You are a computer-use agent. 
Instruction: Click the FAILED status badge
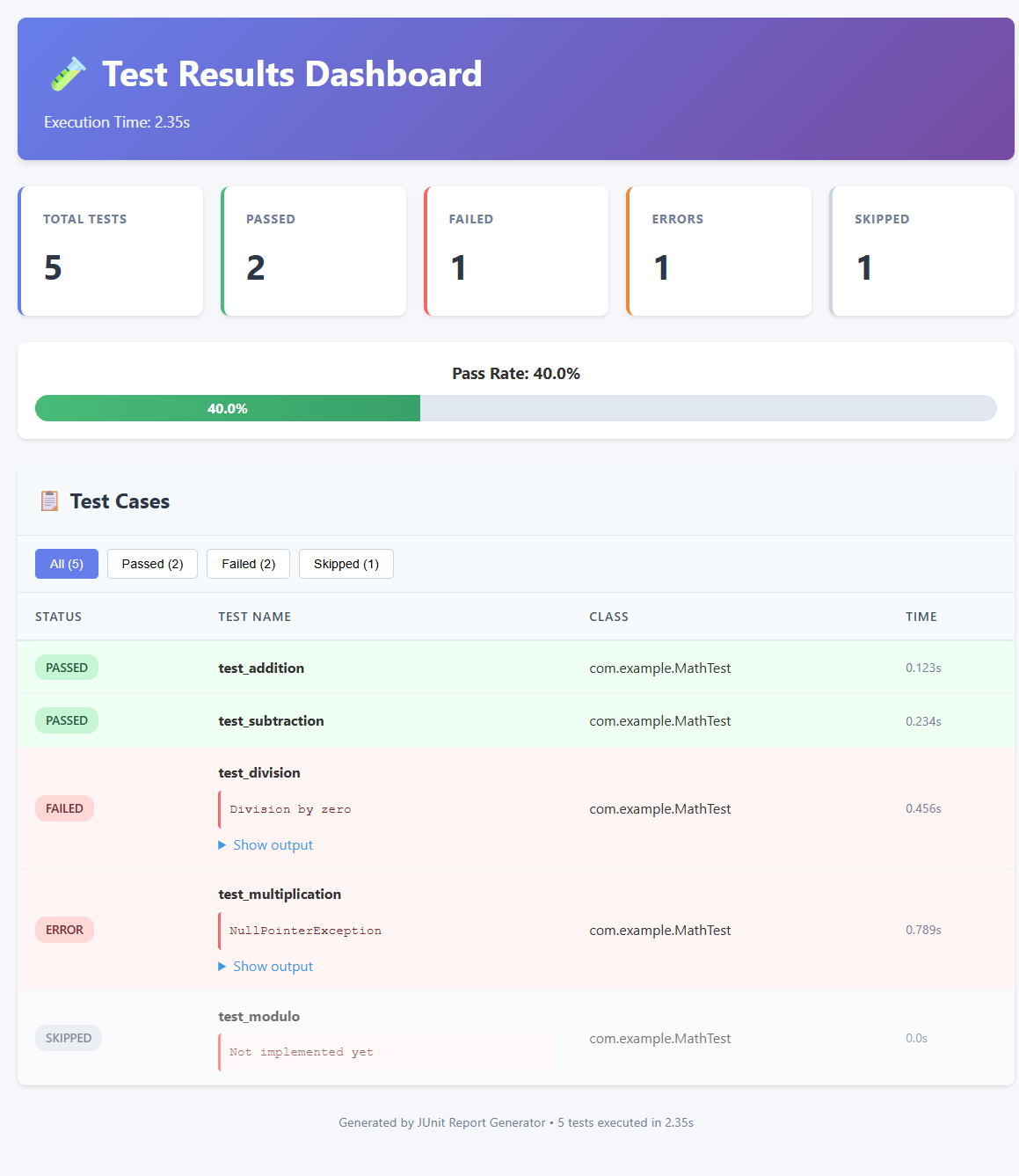click(64, 808)
